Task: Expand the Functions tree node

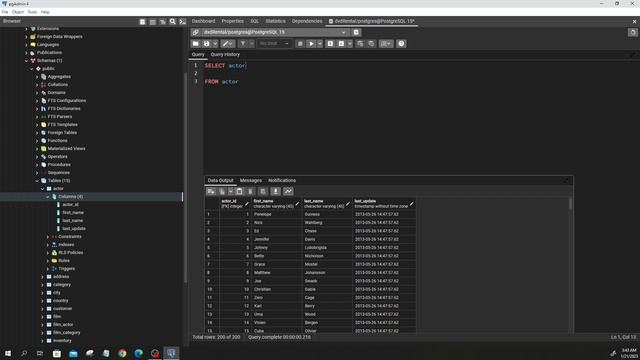Action: click(37, 141)
